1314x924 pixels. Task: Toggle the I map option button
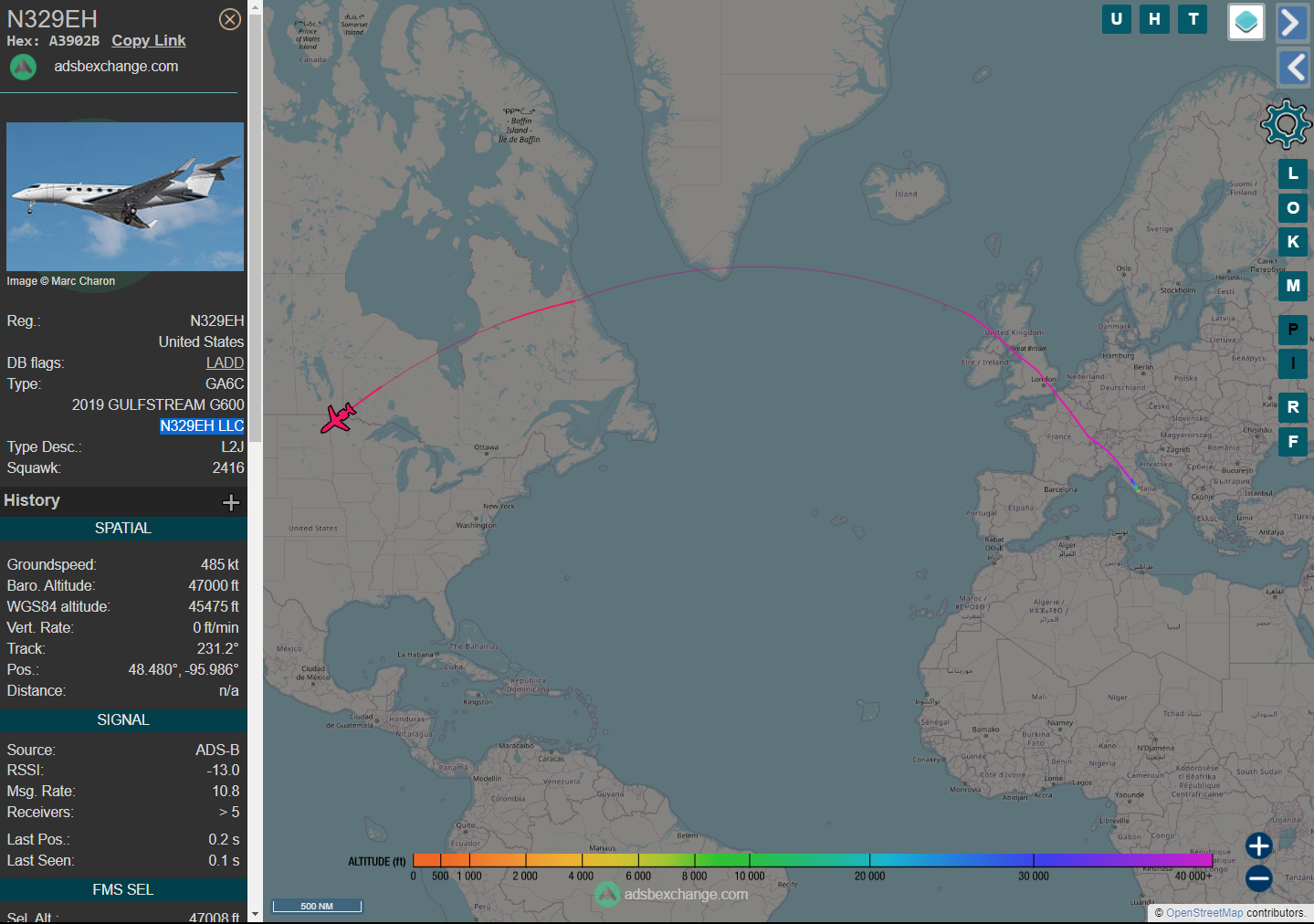click(1293, 363)
